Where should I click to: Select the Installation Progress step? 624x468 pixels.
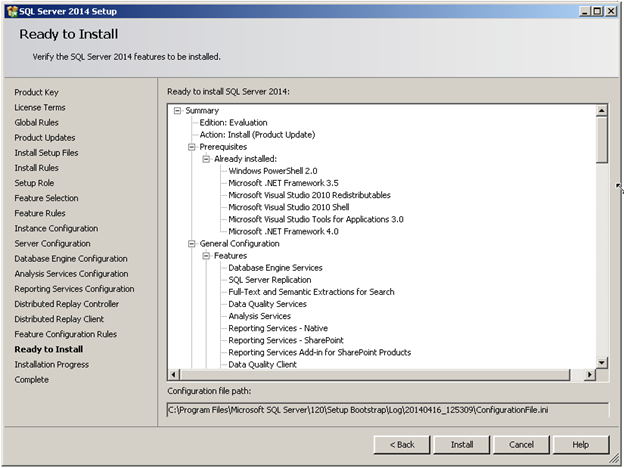[x=52, y=365]
